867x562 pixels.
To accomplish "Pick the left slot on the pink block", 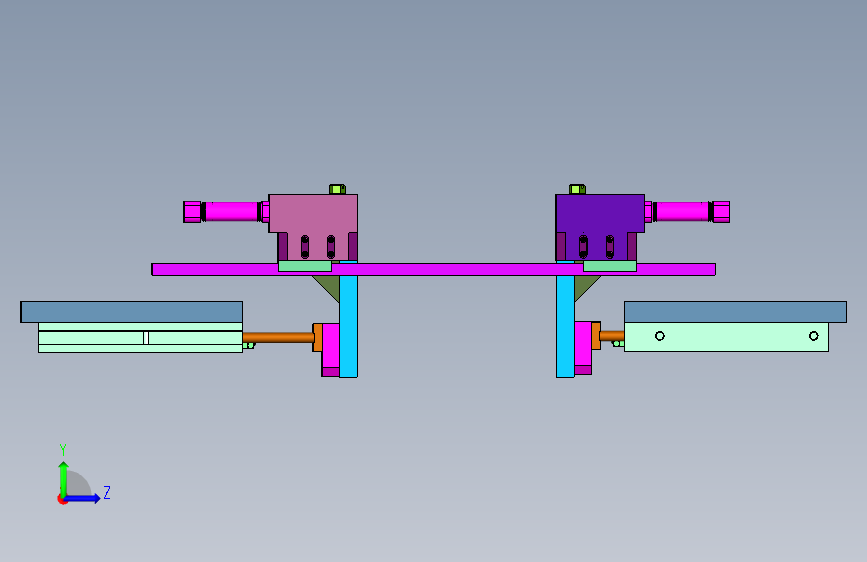I will point(305,247).
